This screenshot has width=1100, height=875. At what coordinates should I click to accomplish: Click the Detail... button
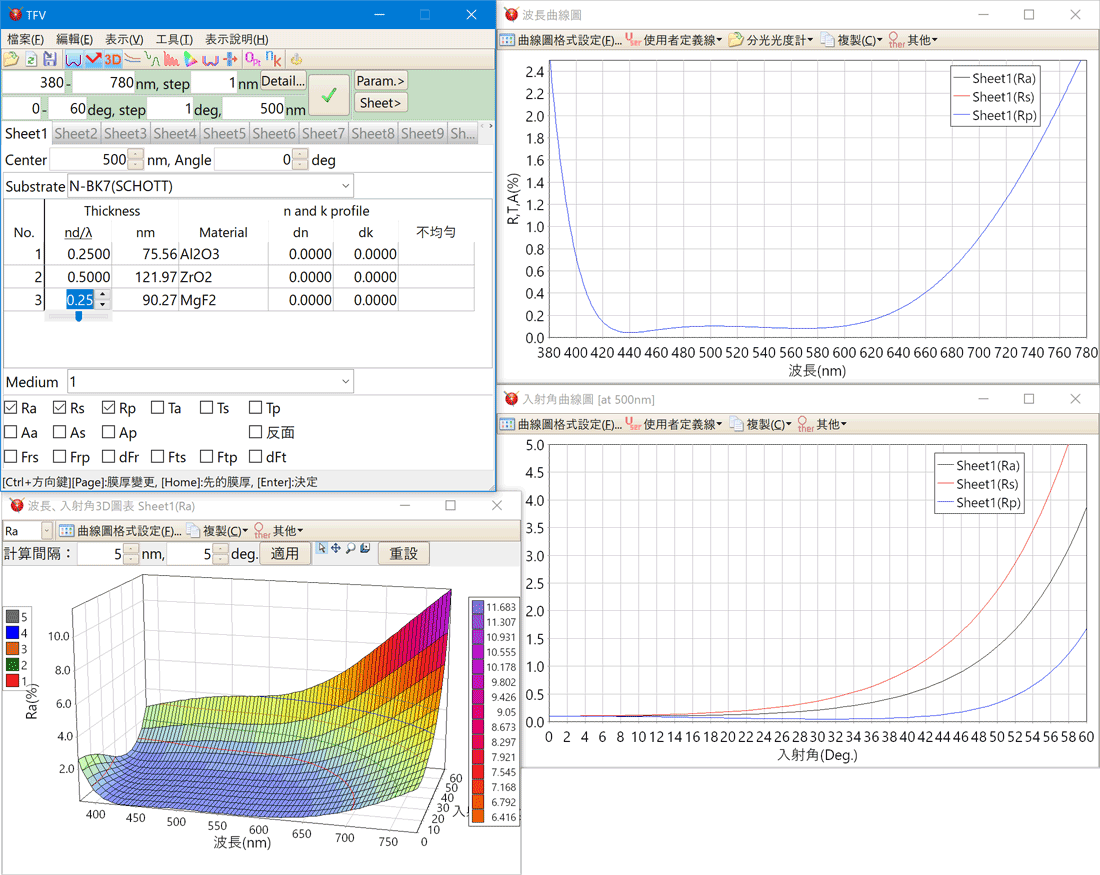click(283, 81)
